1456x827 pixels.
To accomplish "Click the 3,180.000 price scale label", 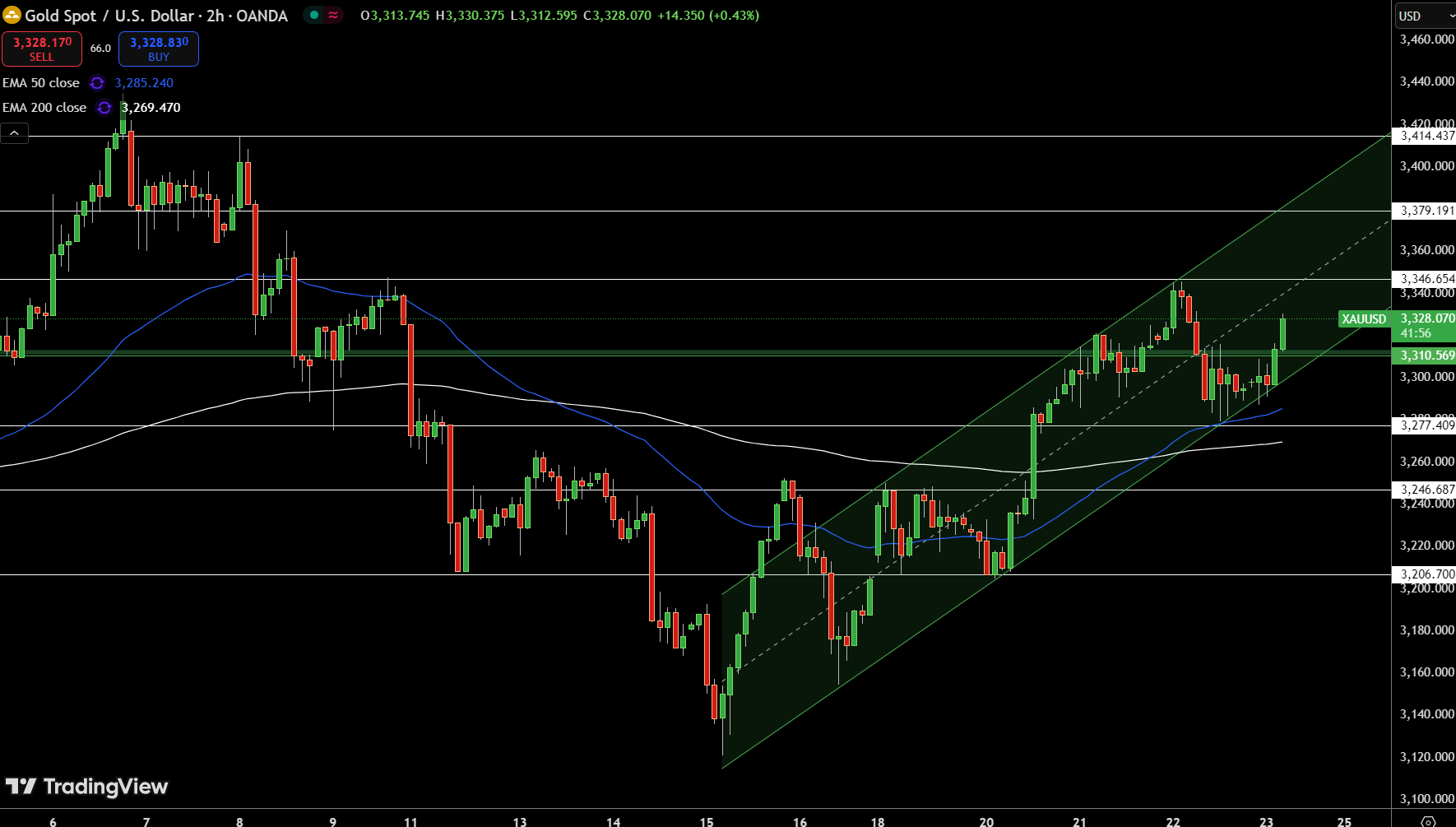I will click(1426, 630).
